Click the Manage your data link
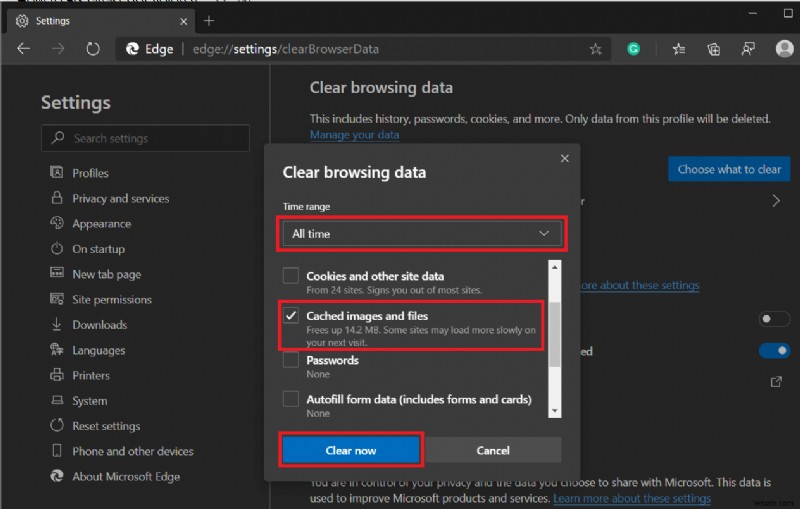The image size is (800, 509). (x=354, y=135)
